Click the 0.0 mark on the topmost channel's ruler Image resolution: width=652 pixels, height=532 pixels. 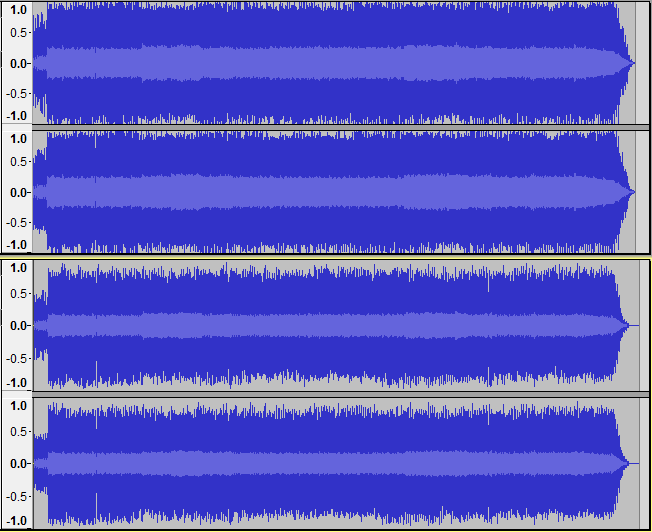(18, 63)
